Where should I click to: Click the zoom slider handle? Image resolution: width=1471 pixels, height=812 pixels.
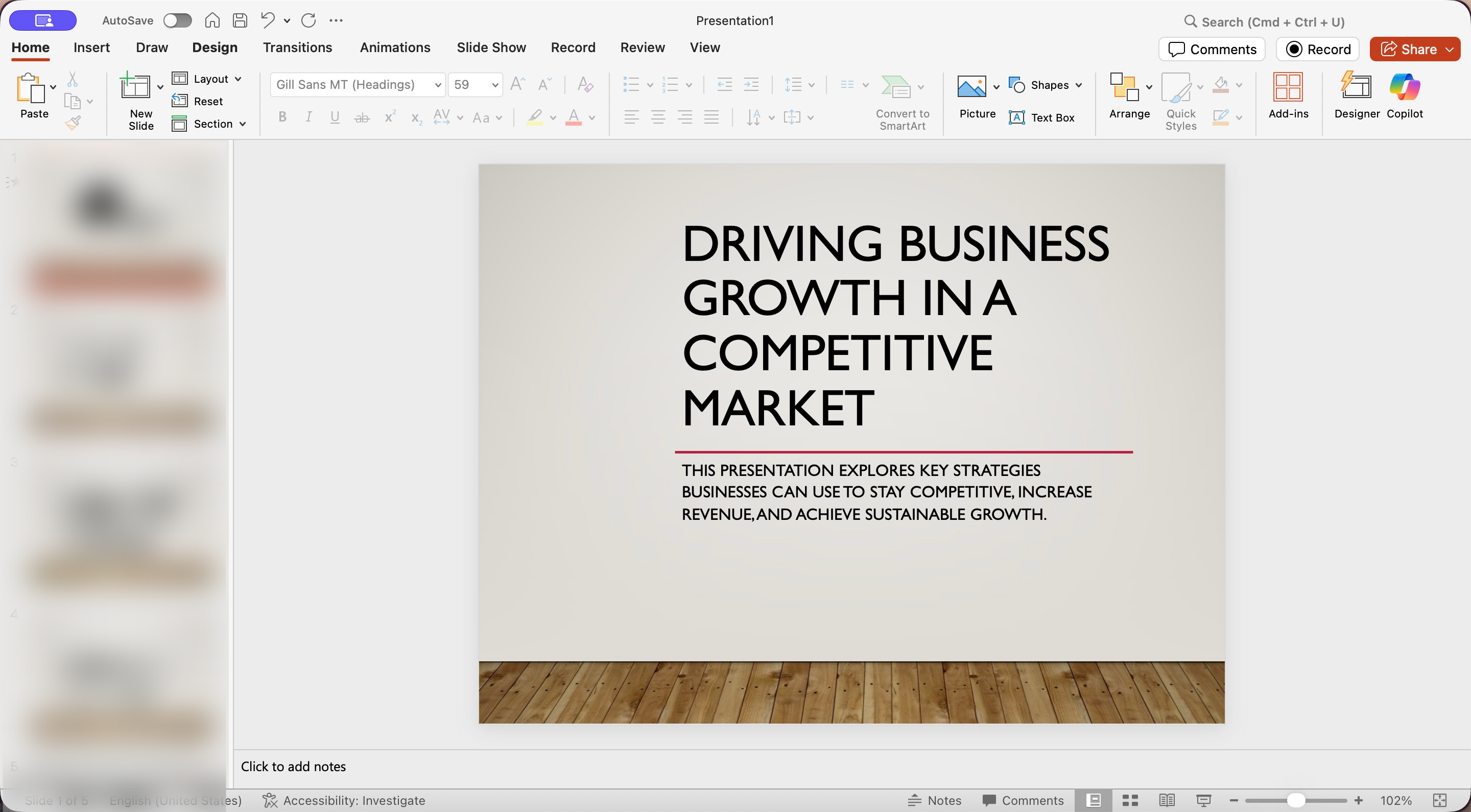pyautogui.click(x=1296, y=800)
